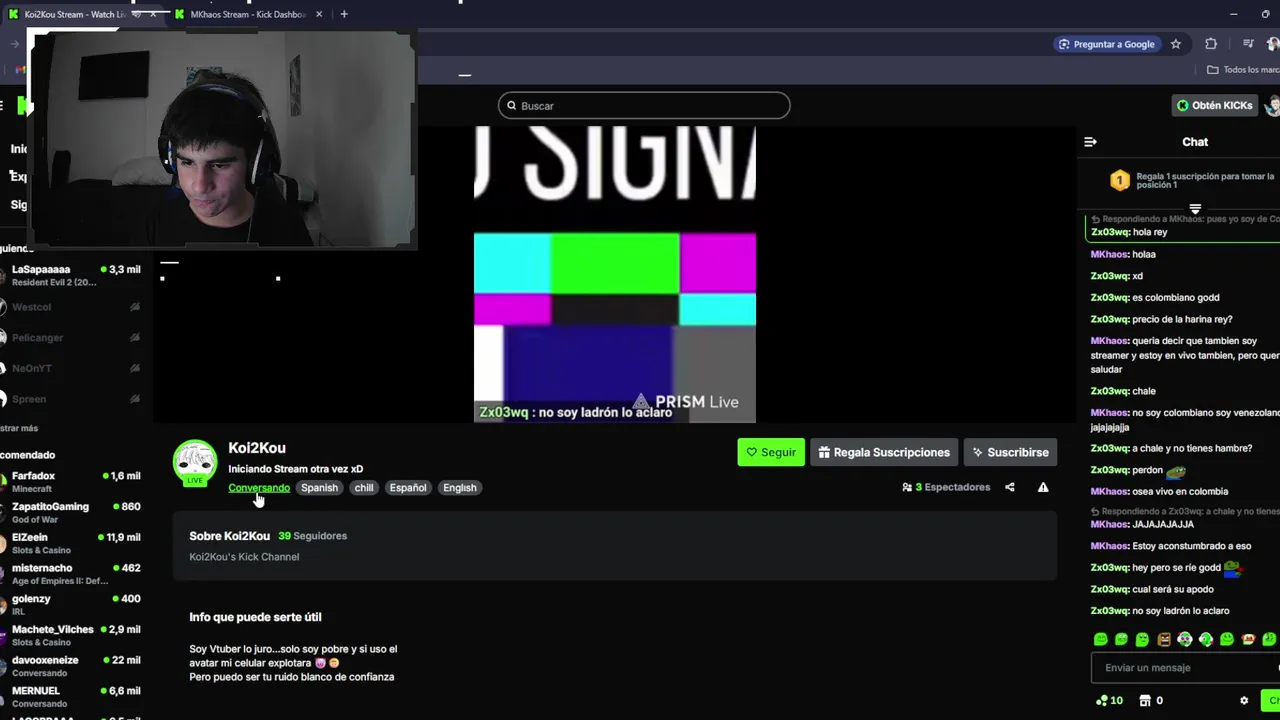Click the 'Respondiendo a Zx03wq' reply reference

click(x=1185, y=511)
